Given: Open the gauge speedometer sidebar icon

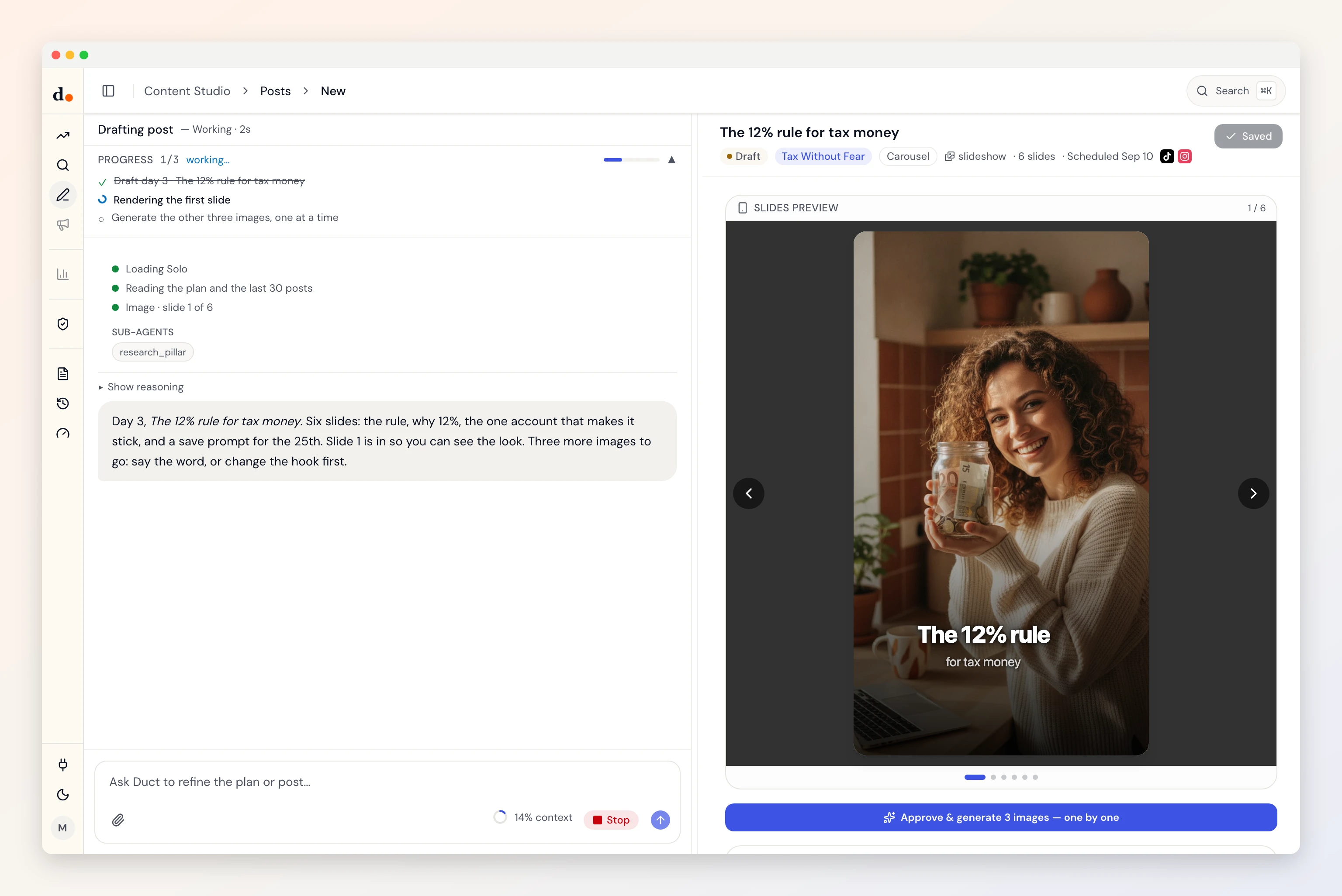Looking at the screenshot, I should pyautogui.click(x=63, y=433).
